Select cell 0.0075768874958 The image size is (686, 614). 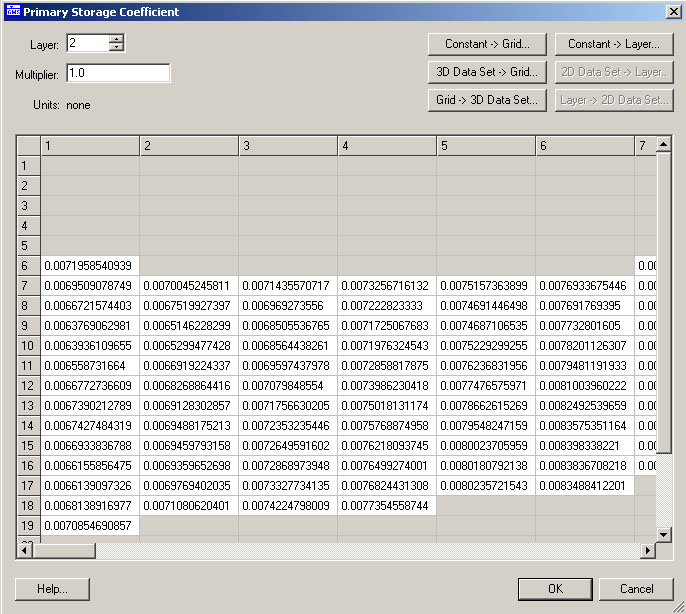point(387,425)
